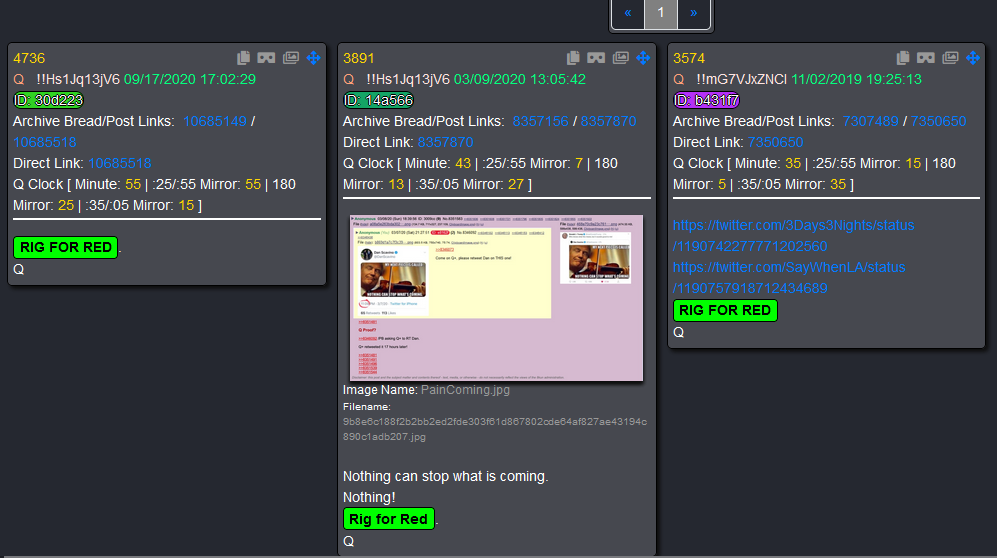997x558 pixels.
Task: Click the Q symbol before !!Hs1Jq13jV6 in 4736
Action: (x=19, y=79)
